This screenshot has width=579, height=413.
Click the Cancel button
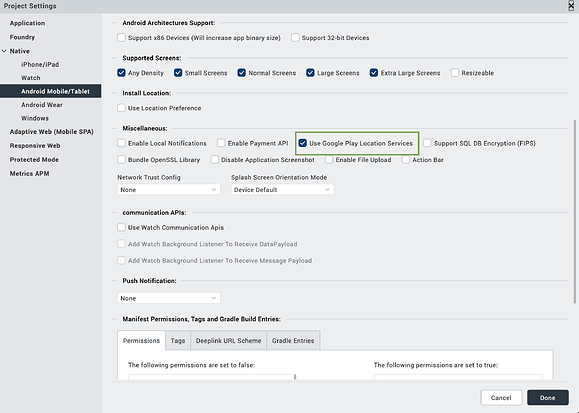coord(501,397)
